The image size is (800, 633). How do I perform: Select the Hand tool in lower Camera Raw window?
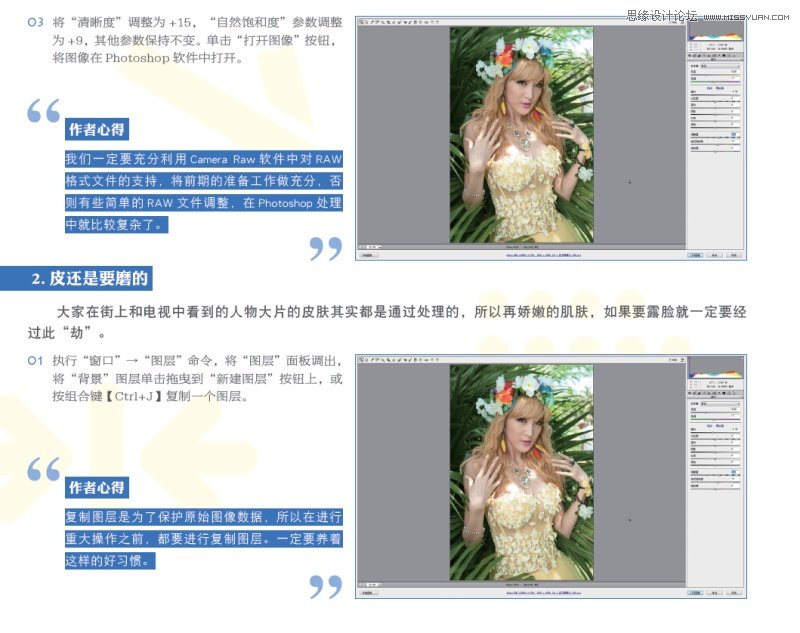tap(366, 360)
